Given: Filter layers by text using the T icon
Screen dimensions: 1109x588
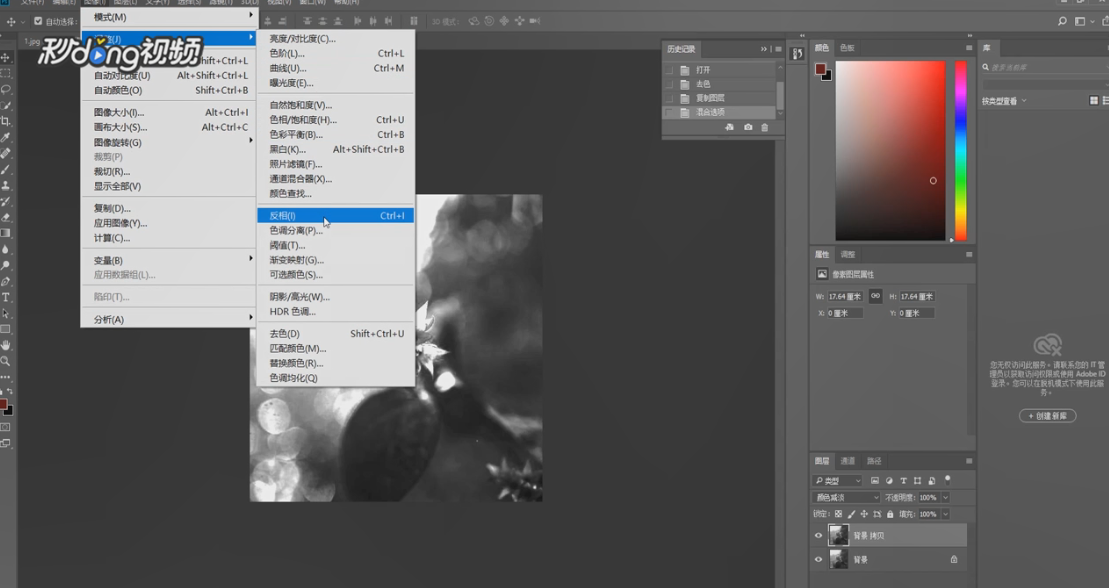Looking at the screenshot, I should pyautogui.click(x=903, y=480).
